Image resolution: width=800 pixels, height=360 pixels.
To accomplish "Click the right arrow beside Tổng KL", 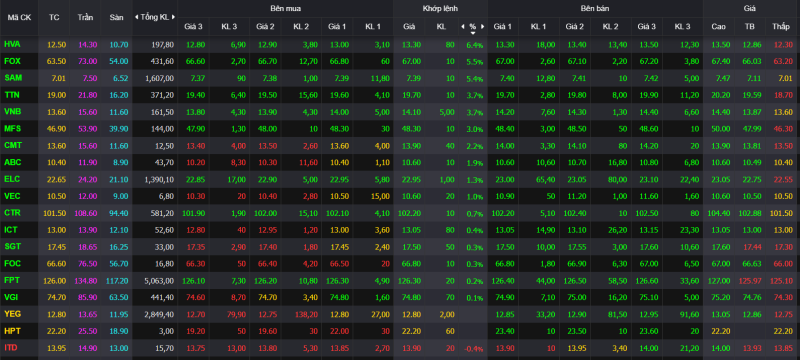I will (x=173, y=17).
